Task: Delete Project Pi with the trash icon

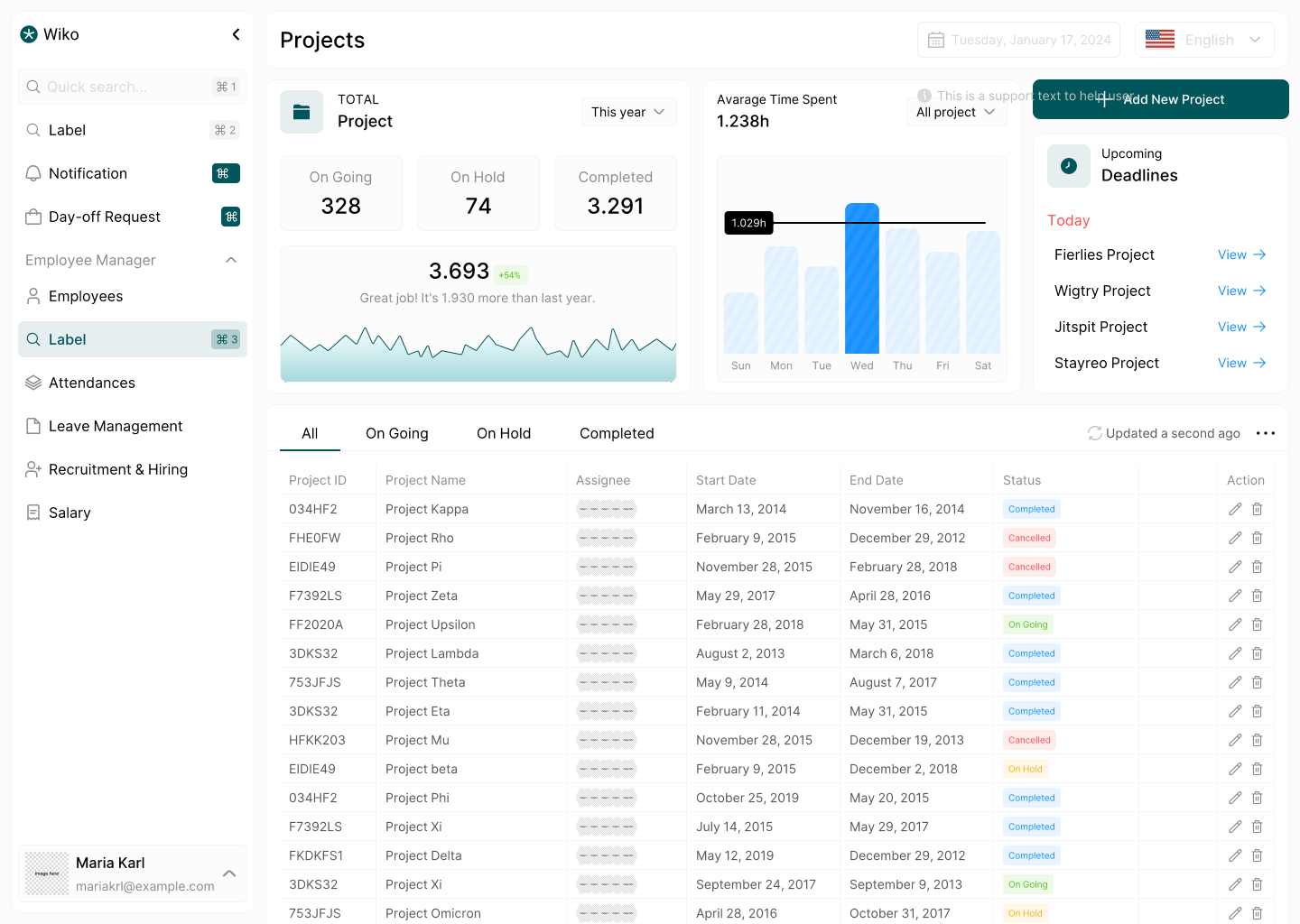Action: [1257, 567]
